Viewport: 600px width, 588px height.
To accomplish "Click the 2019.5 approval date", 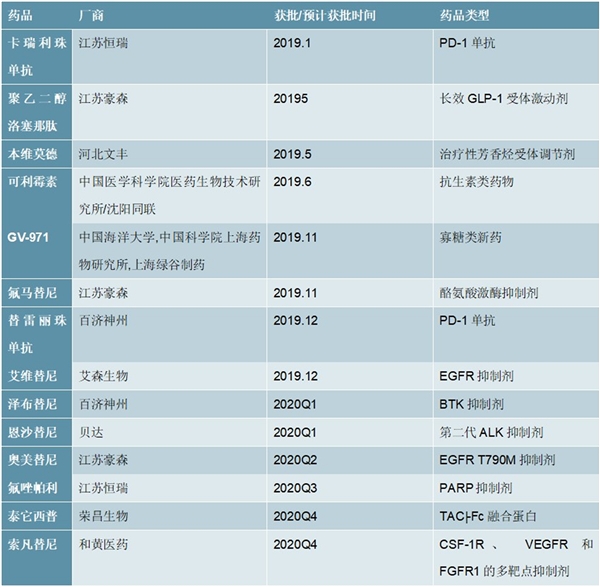I will 292,154.
